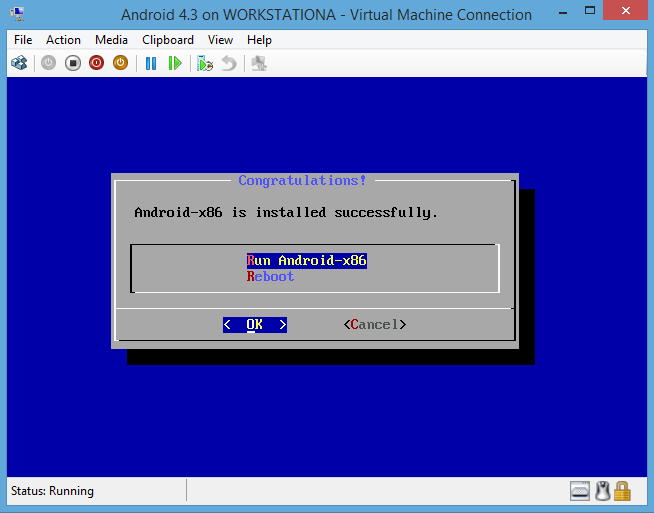Create a checkpoint using the snapshot icon
Screen dimensions: 654x513
pyautogui.click(x=205, y=63)
